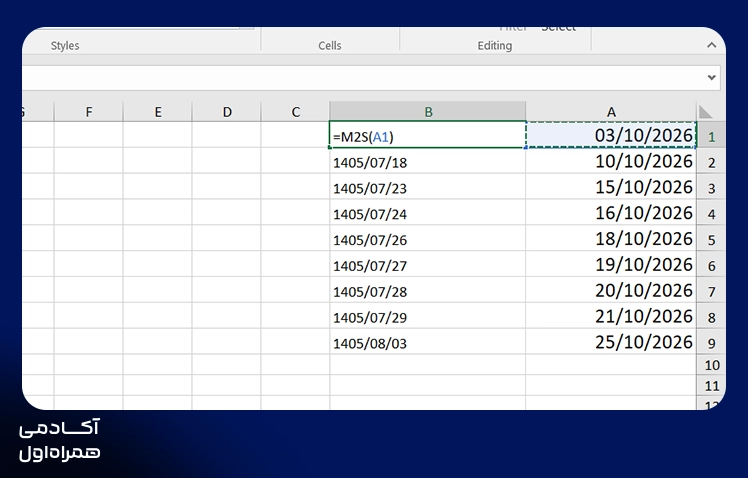The width and height of the screenshot is (748, 478).
Task: Select row 6 header
Action: coord(711,266)
